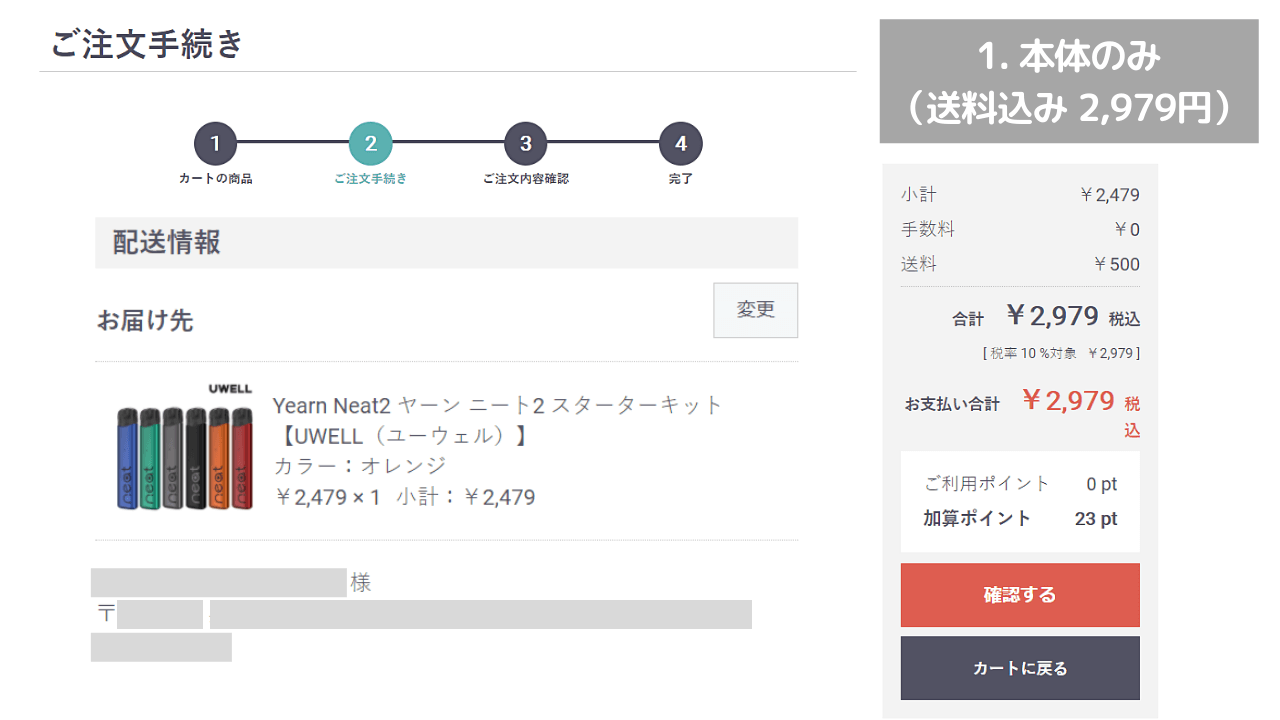Click step 4 completion circle
1280x720 pixels.
(x=681, y=144)
